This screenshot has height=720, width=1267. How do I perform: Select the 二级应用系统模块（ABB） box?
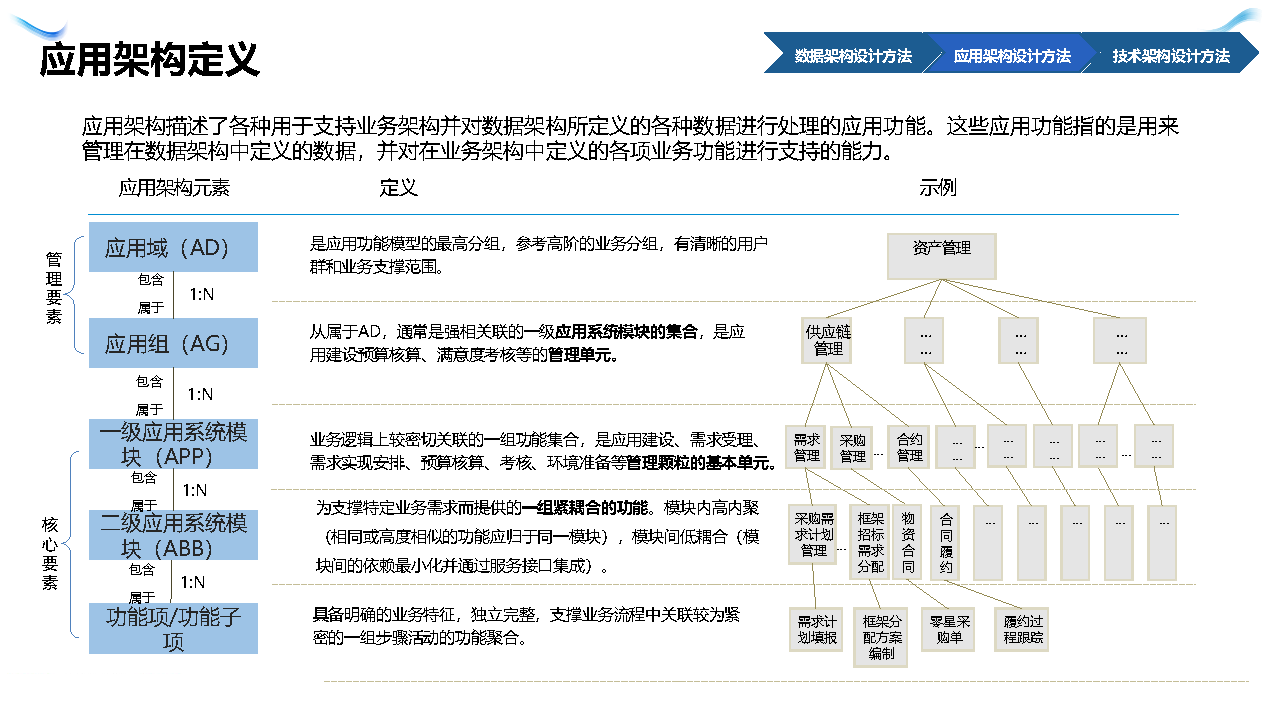(173, 535)
